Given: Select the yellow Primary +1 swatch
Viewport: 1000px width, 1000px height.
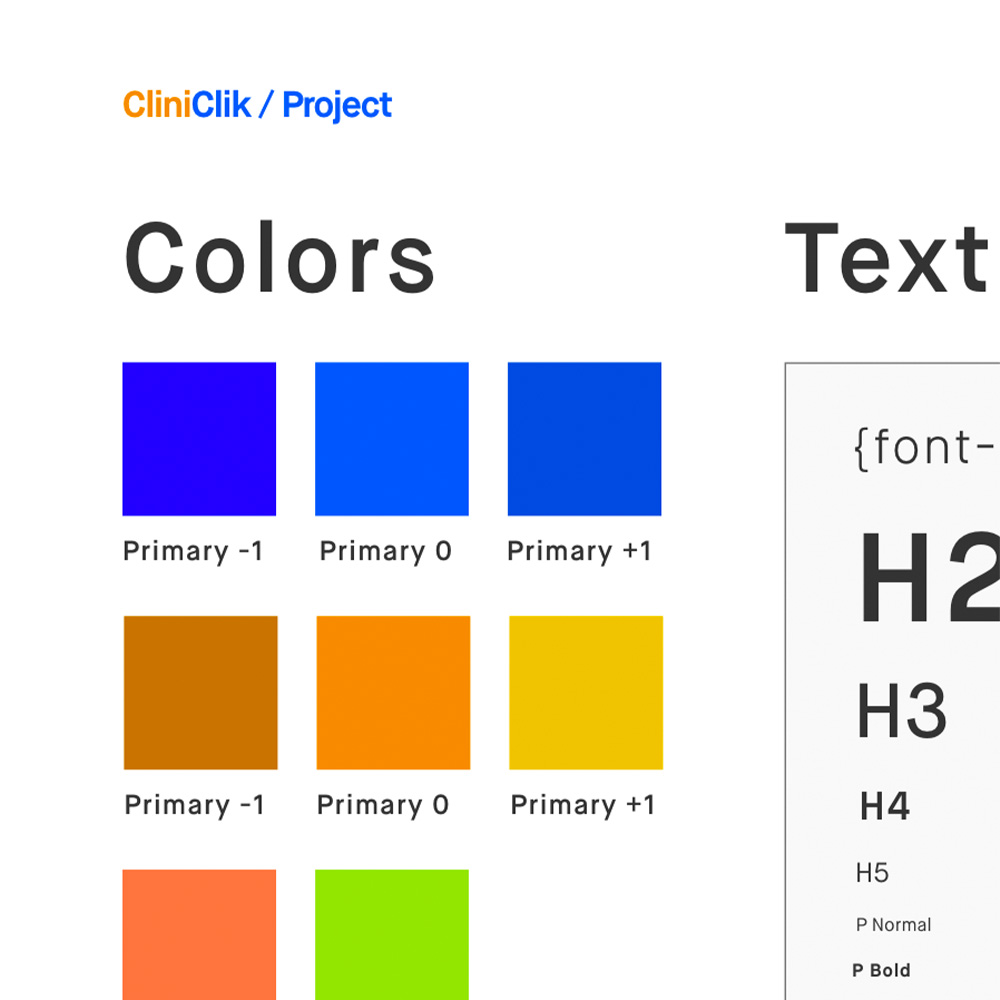Looking at the screenshot, I should pyautogui.click(x=585, y=693).
